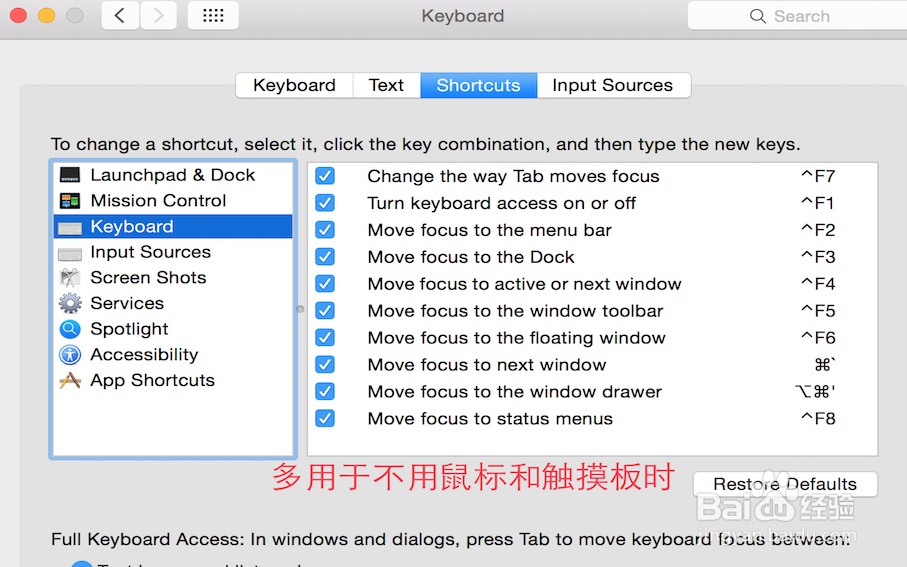Choose the Spotlight magnifier icon
This screenshot has height=567, width=907.
click(70, 329)
